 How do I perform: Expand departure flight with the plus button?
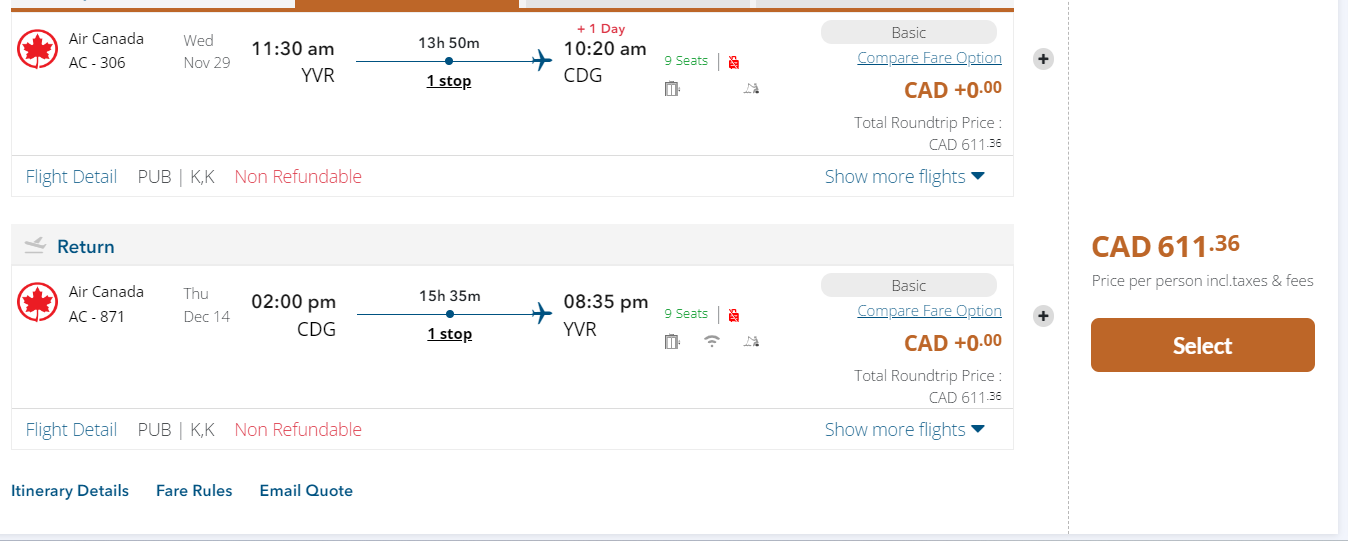1043,59
